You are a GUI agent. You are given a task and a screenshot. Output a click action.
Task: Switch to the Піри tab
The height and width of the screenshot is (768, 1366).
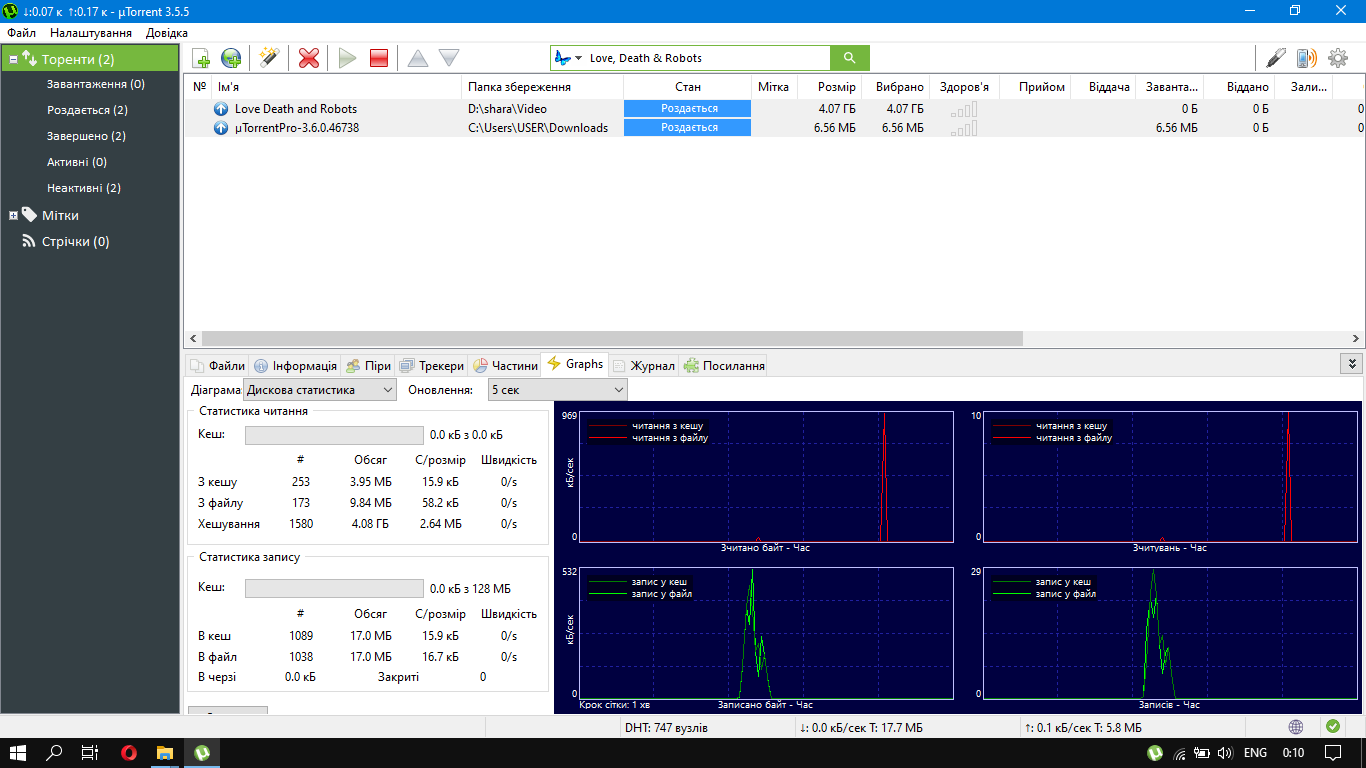coord(367,365)
